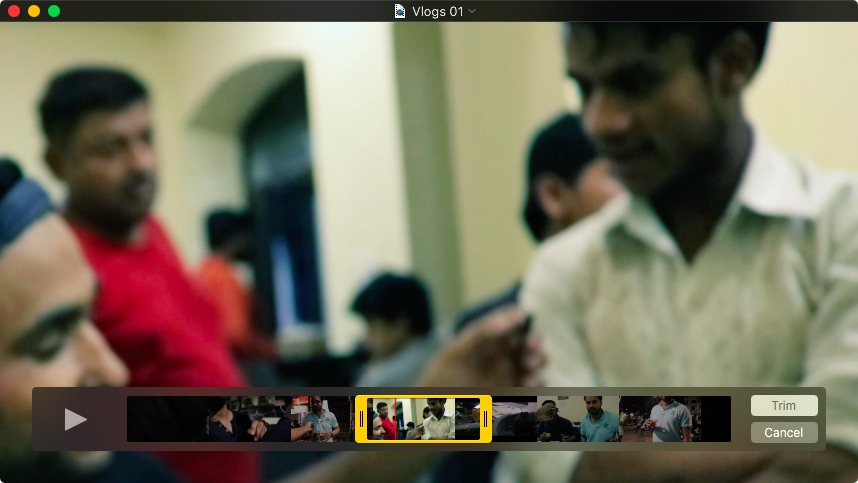Click the man holding drink thumbnail near timeline end
Screen dimensions: 858x483
point(661,419)
